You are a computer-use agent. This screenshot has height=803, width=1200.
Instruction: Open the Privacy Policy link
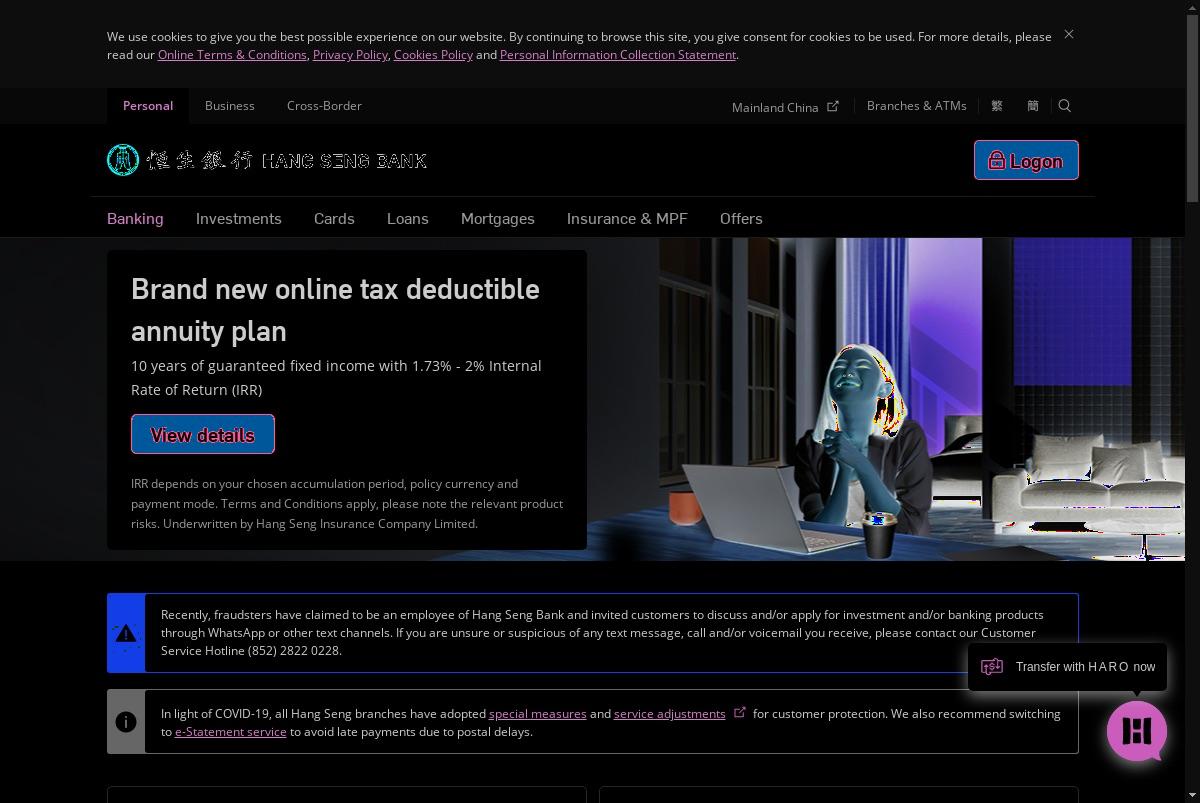[350, 55]
